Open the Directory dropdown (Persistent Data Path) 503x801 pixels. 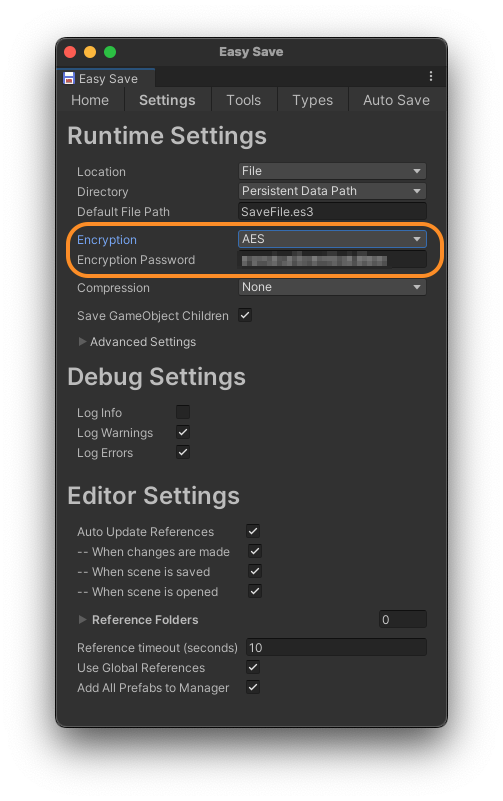[x=332, y=191]
